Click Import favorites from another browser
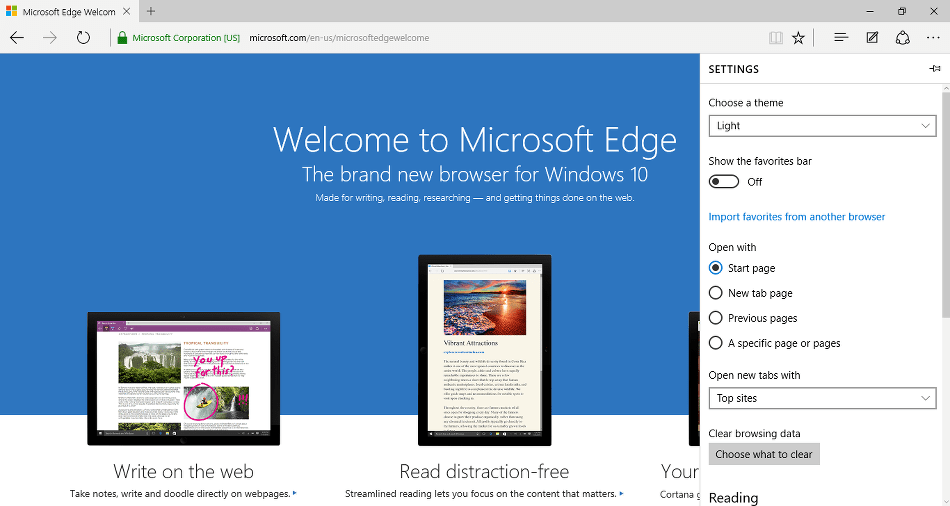The width and height of the screenshot is (950, 506). [x=796, y=217]
